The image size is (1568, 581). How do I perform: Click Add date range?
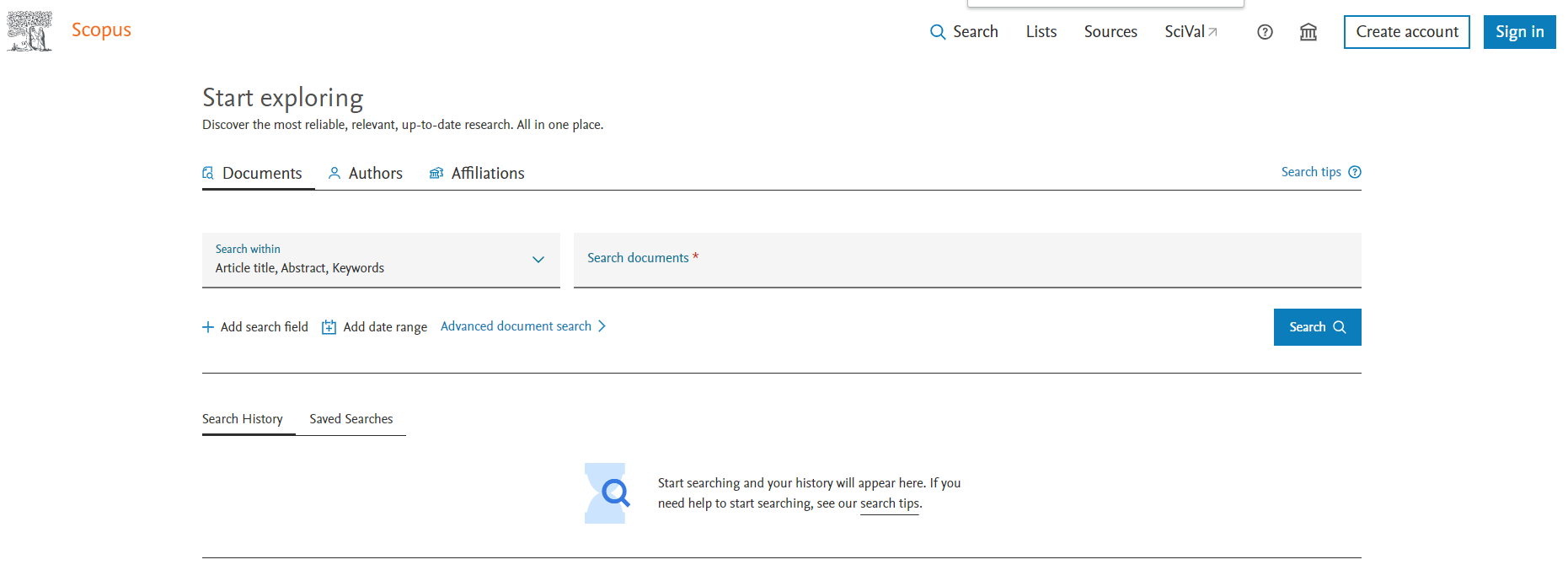[x=375, y=327]
